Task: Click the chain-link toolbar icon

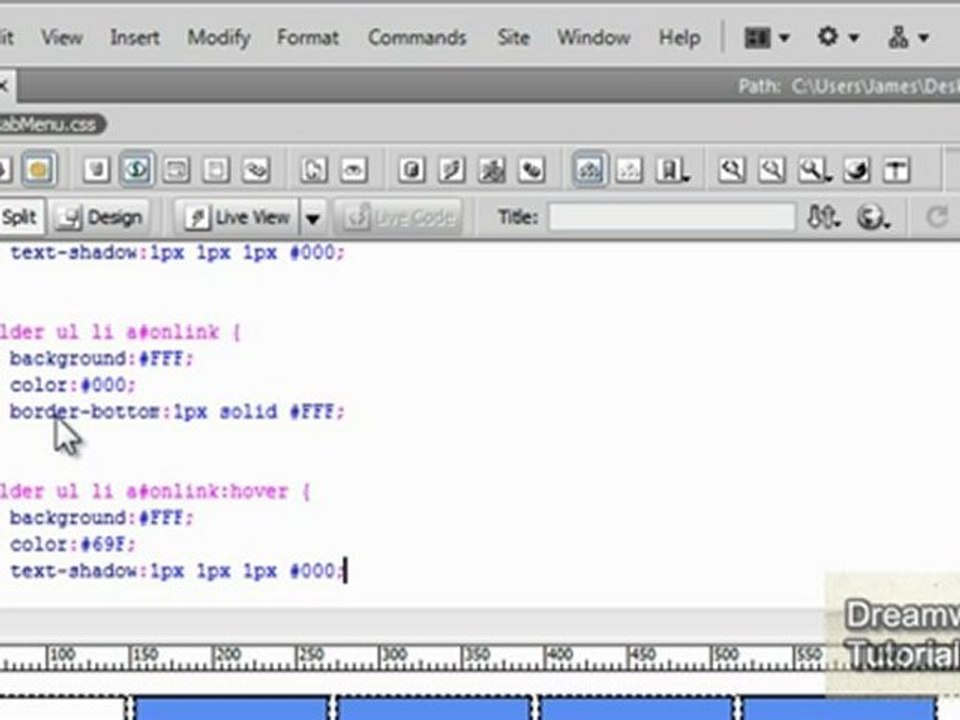Action: tap(256, 170)
